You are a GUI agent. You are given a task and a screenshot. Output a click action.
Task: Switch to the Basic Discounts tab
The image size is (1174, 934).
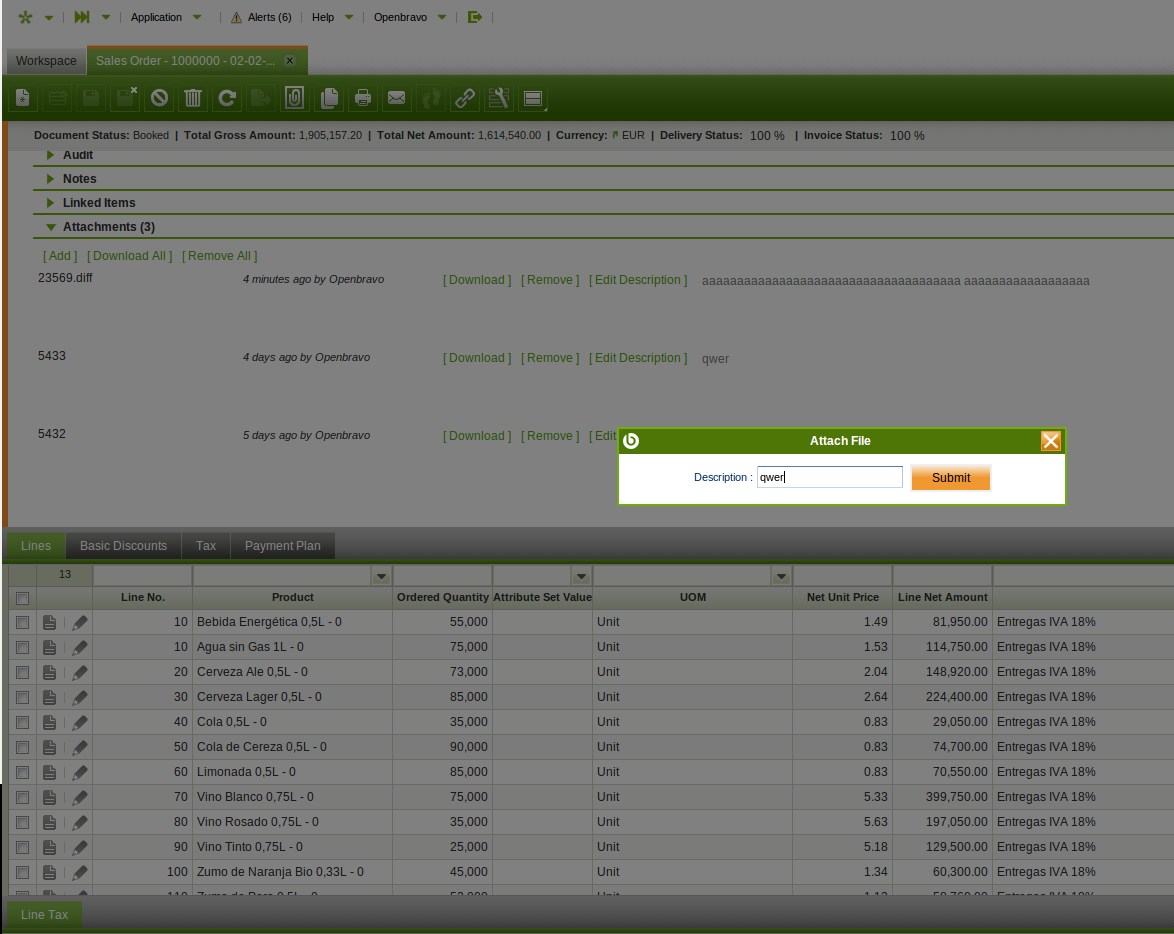[x=123, y=546]
